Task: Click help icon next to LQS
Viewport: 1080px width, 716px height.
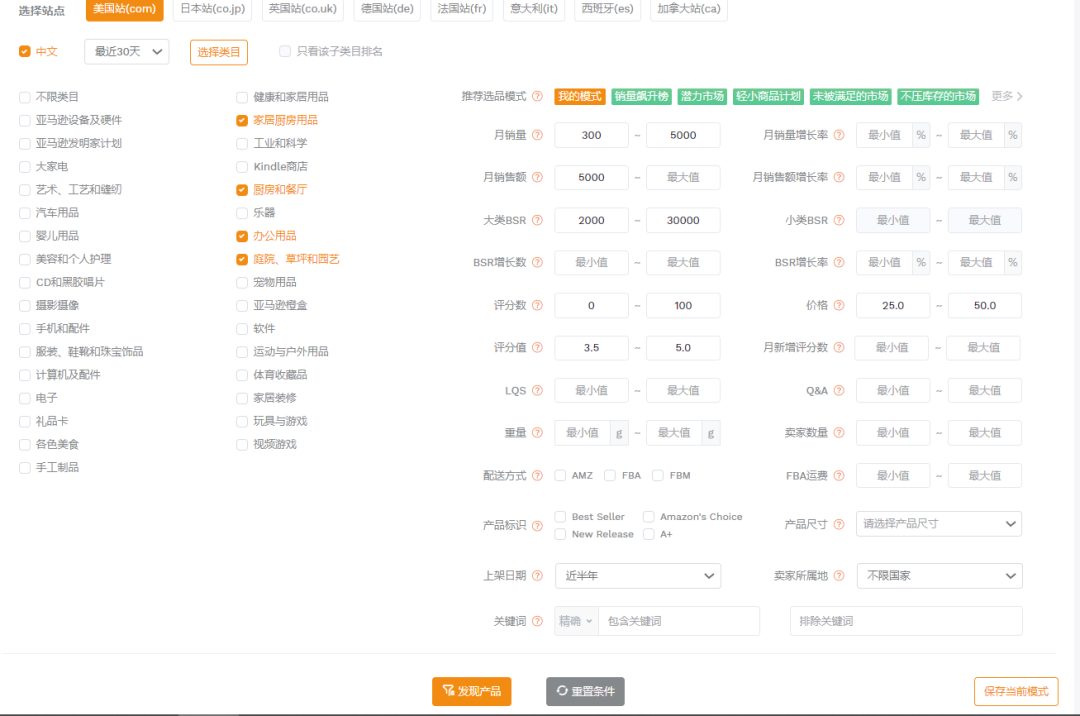Action: 537,390
